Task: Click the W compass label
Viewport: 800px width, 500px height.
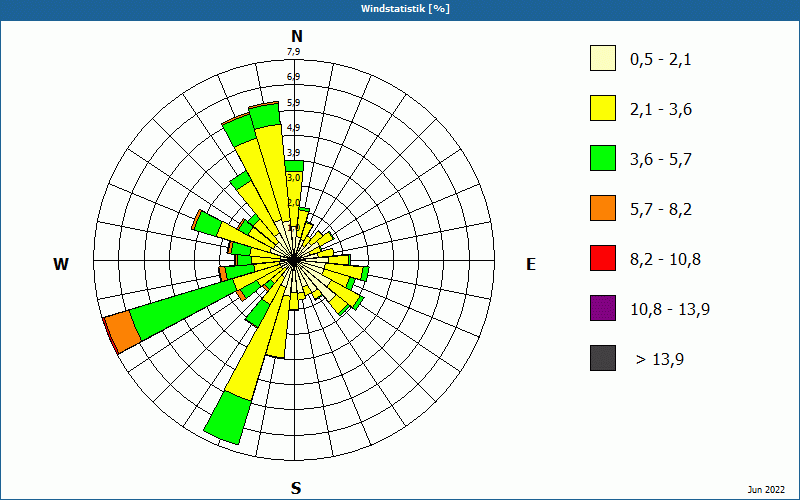Action: click(61, 264)
